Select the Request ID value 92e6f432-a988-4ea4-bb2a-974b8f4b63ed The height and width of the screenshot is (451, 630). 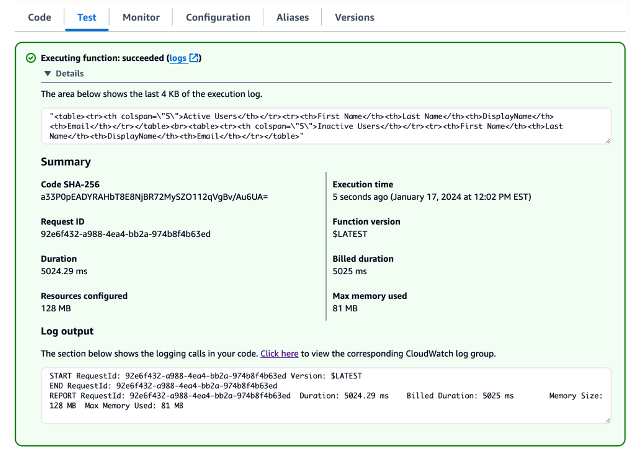tap(125, 234)
